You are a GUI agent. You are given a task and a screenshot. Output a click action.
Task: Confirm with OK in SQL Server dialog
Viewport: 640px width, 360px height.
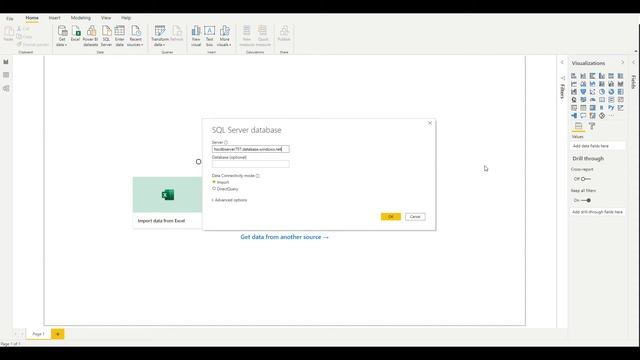[x=391, y=217]
